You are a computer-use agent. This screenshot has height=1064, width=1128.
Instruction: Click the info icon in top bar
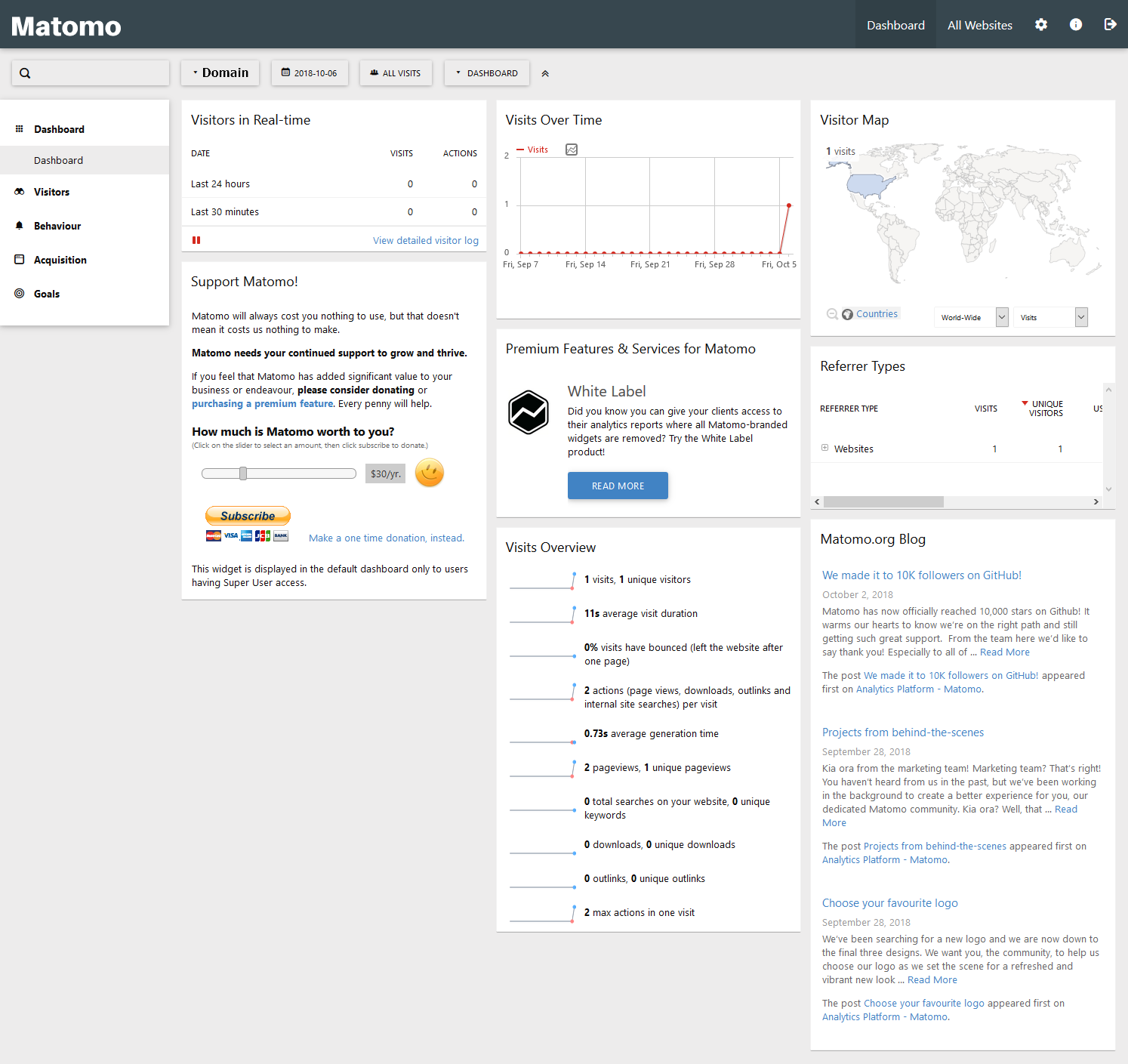click(1076, 25)
